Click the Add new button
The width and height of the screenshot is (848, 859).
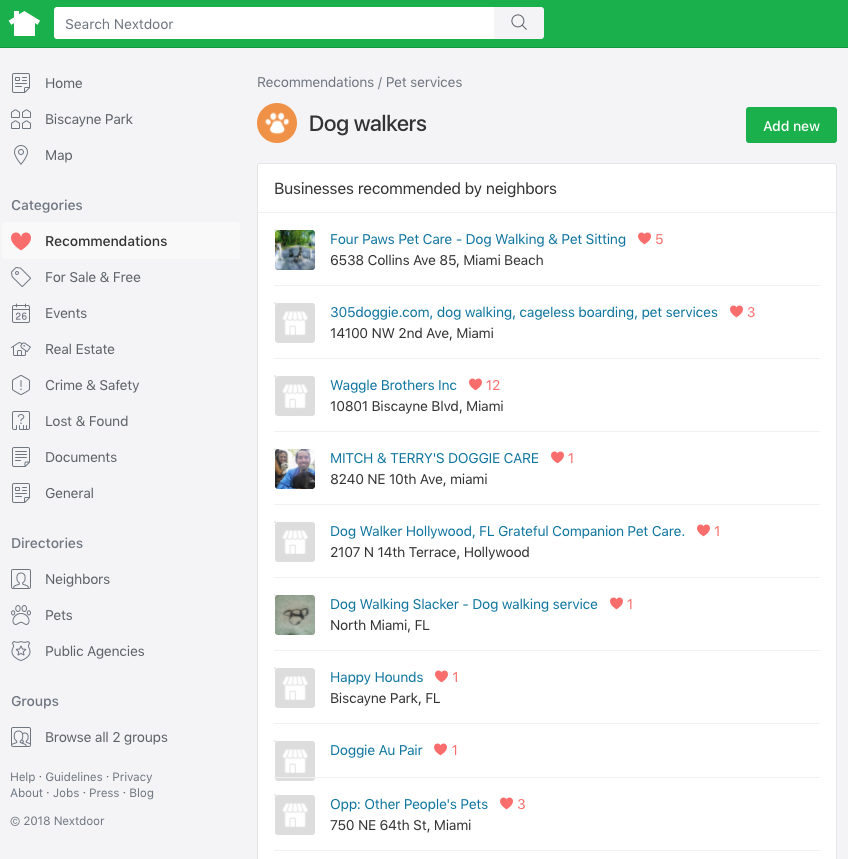click(791, 125)
